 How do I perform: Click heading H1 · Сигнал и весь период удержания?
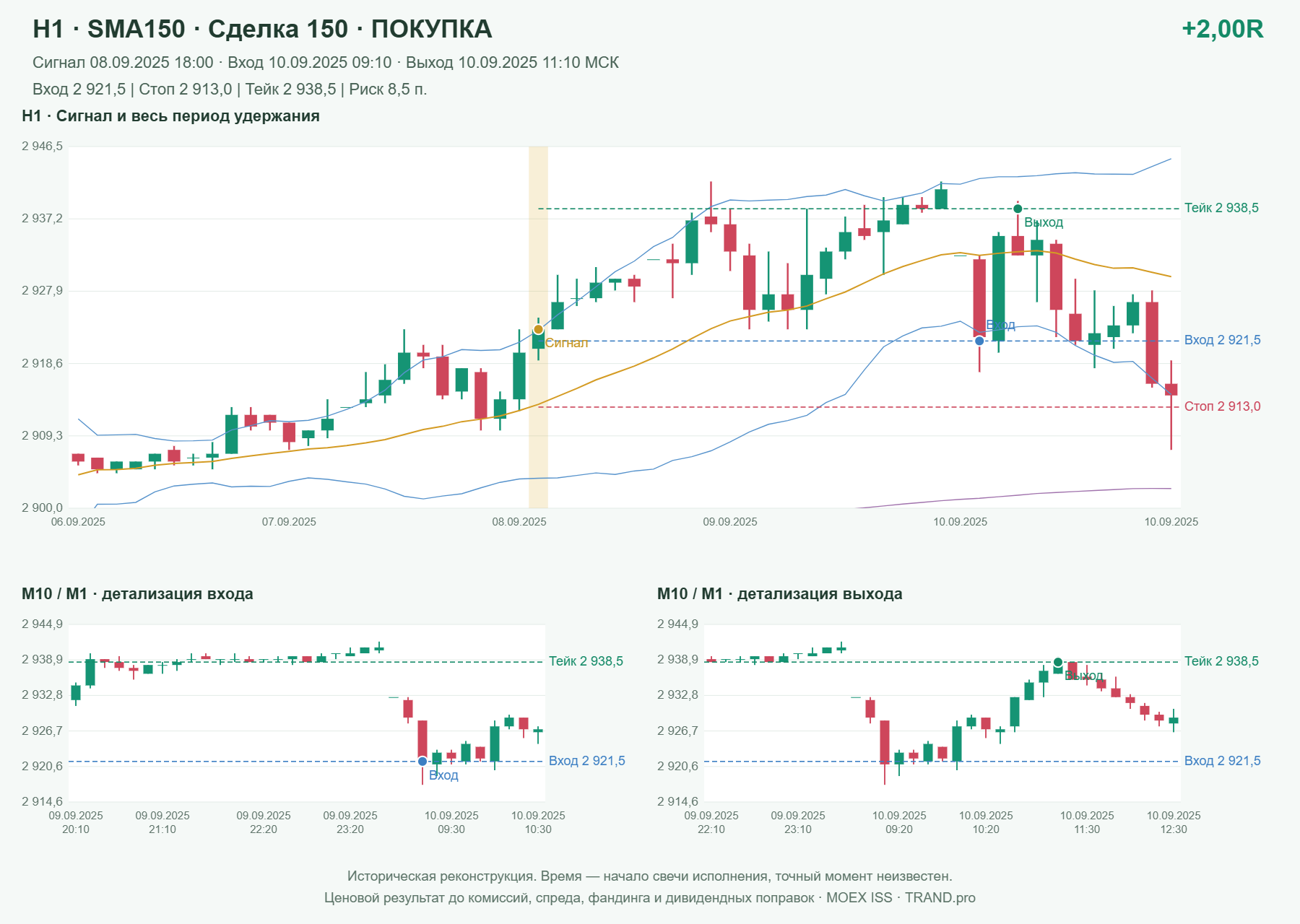click(170, 116)
